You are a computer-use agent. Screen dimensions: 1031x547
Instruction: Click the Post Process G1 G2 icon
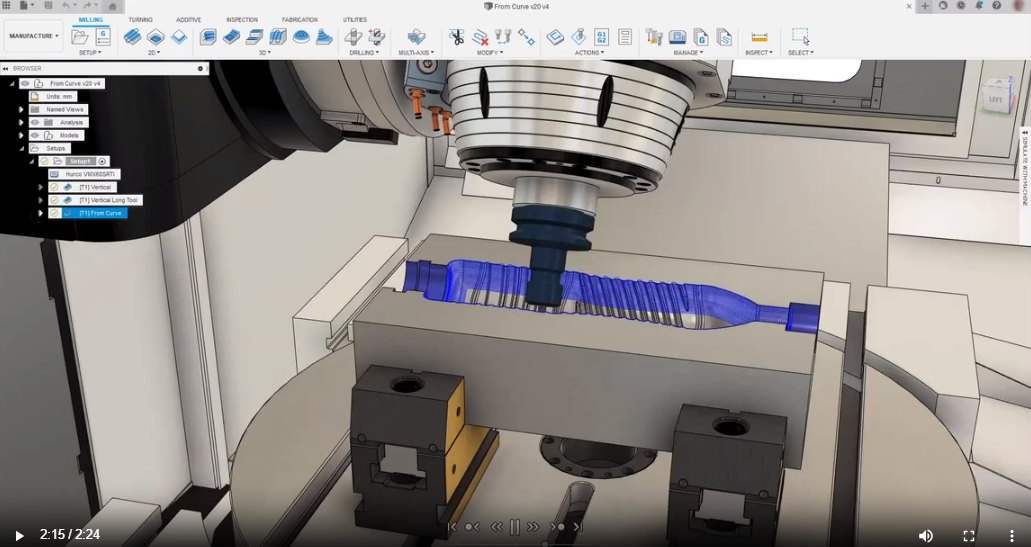point(602,37)
